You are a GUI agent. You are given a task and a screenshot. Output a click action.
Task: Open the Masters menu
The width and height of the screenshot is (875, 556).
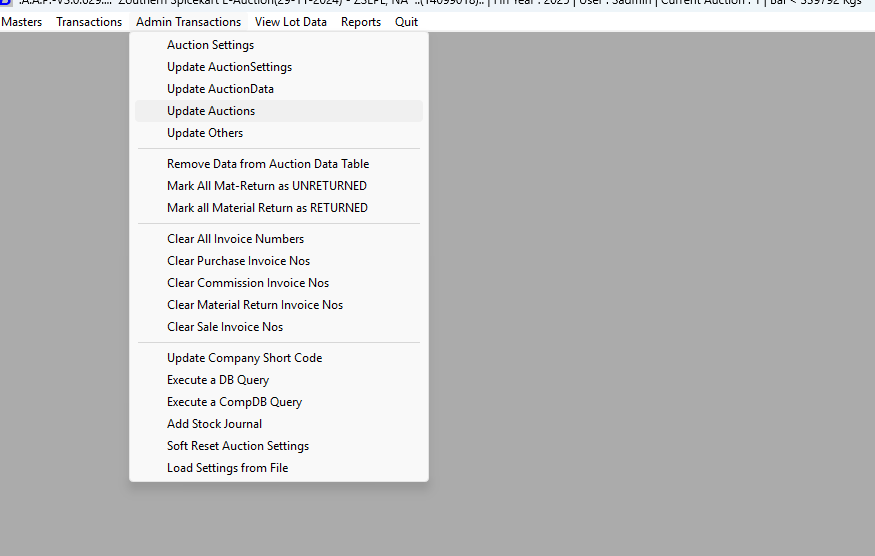coord(22,22)
